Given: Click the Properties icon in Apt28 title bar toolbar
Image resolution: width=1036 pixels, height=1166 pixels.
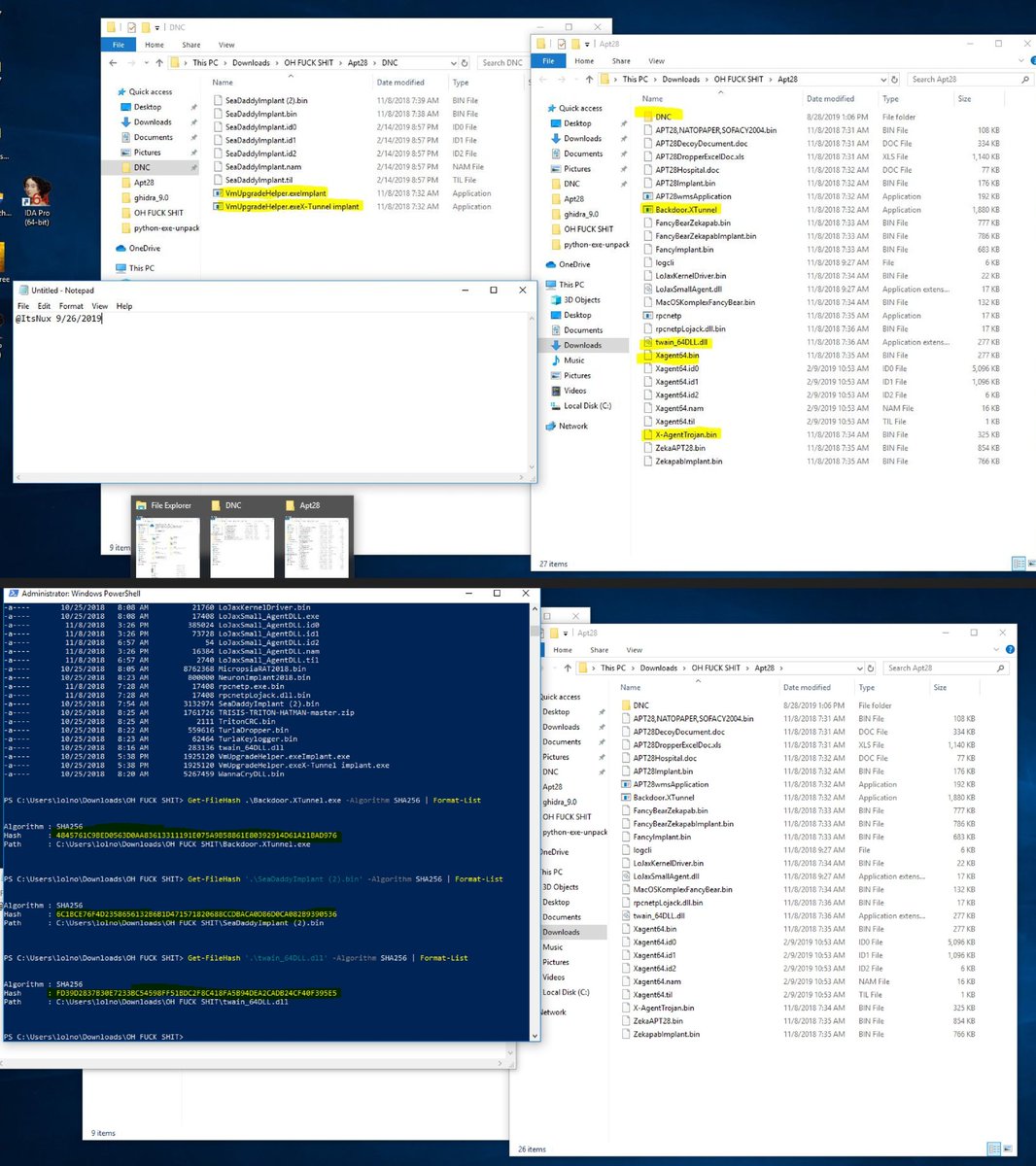Looking at the screenshot, I should pyautogui.click(x=562, y=44).
